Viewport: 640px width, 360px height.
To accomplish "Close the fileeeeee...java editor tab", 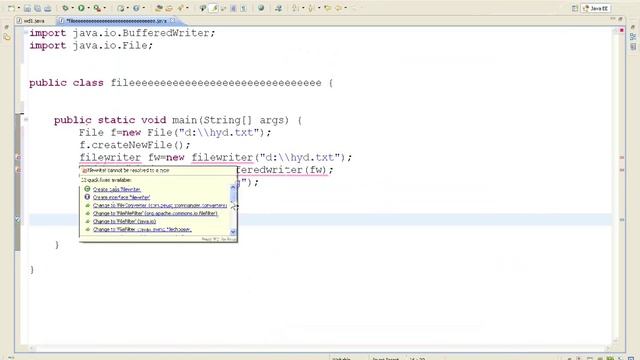I will coord(172,20).
